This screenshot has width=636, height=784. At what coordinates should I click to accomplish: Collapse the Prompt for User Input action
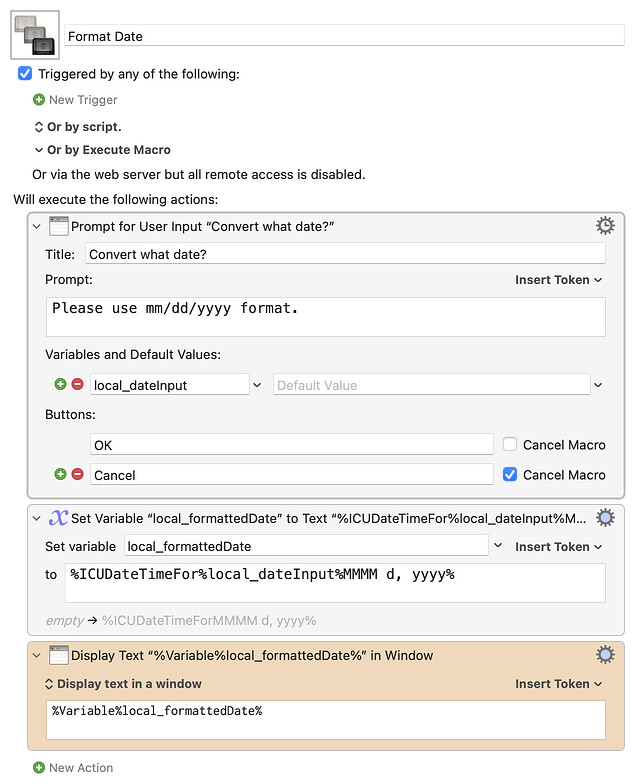[x=37, y=227]
